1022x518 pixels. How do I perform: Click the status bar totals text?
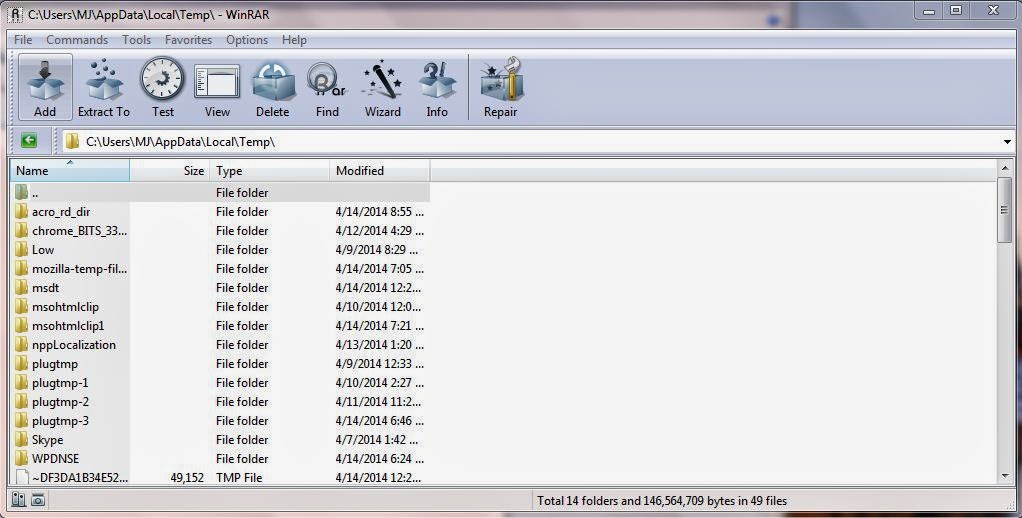(x=662, y=501)
